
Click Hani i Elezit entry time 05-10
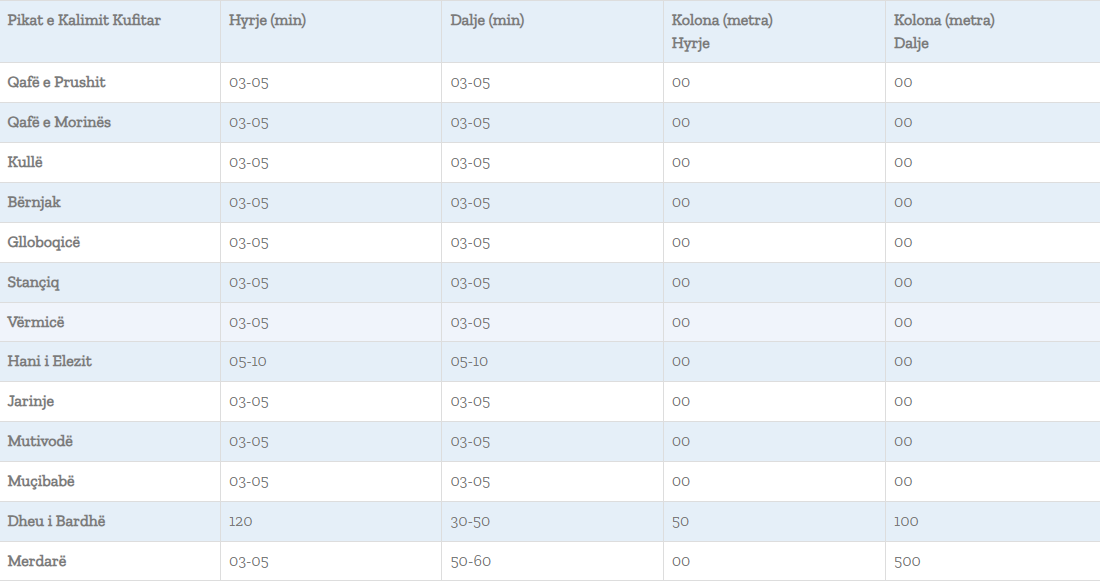click(248, 361)
